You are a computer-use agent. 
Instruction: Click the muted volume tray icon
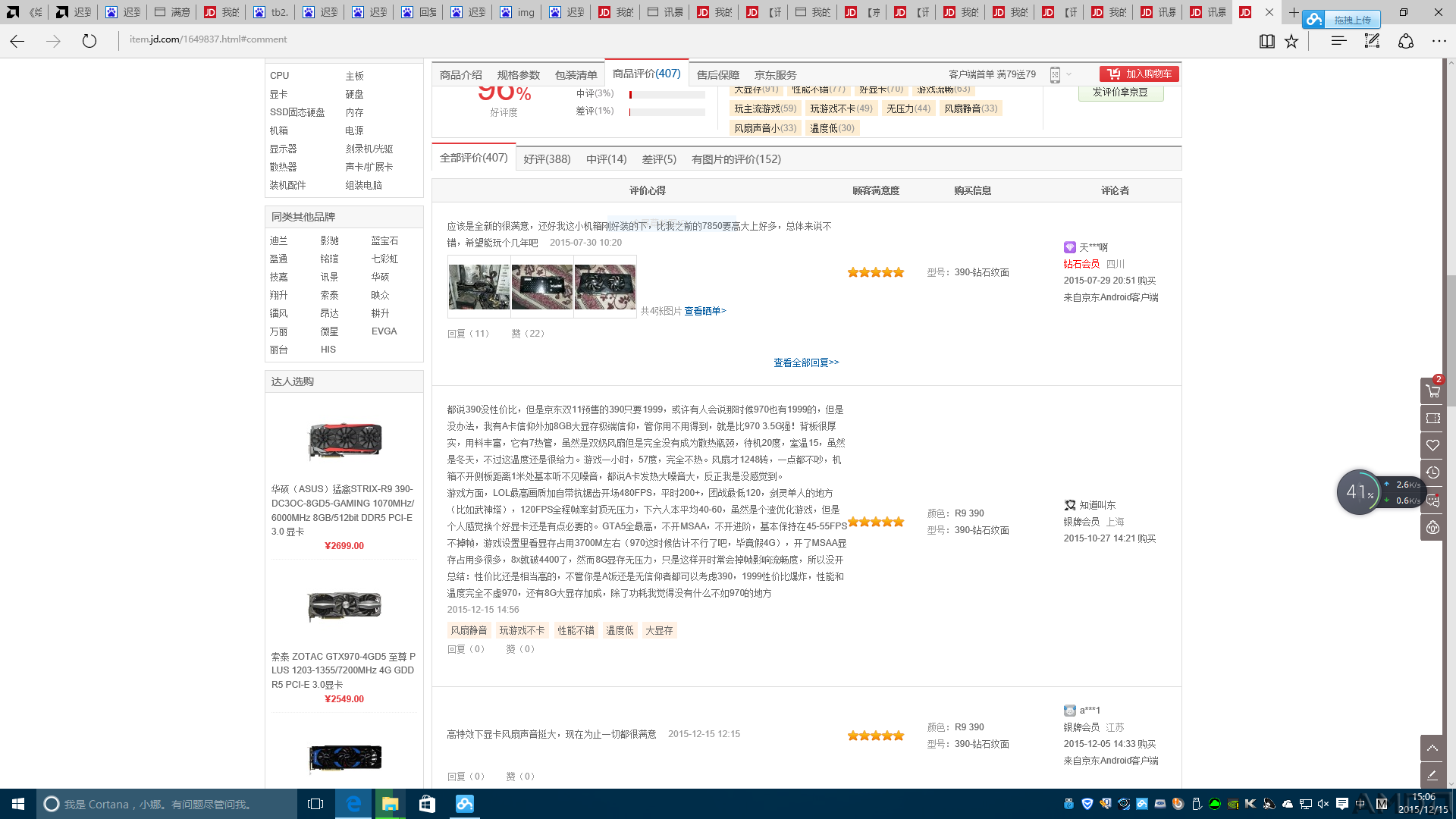pyautogui.click(x=1323, y=804)
